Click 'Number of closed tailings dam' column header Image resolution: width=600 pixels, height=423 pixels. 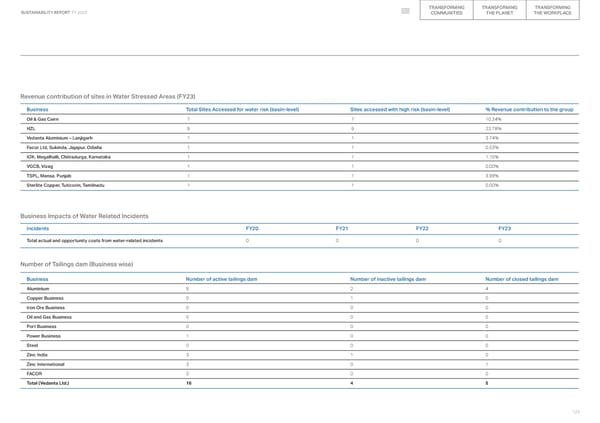(x=522, y=279)
